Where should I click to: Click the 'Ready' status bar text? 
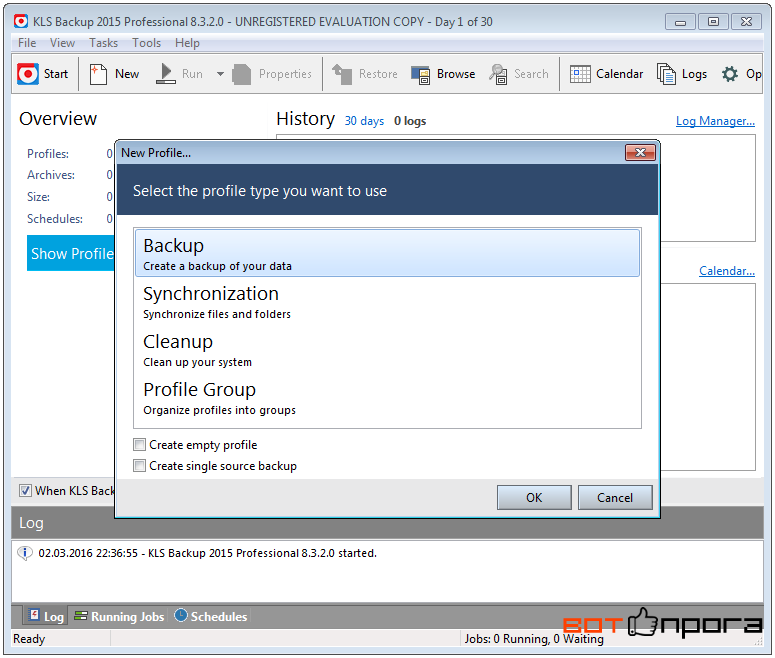pyautogui.click(x=29, y=639)
